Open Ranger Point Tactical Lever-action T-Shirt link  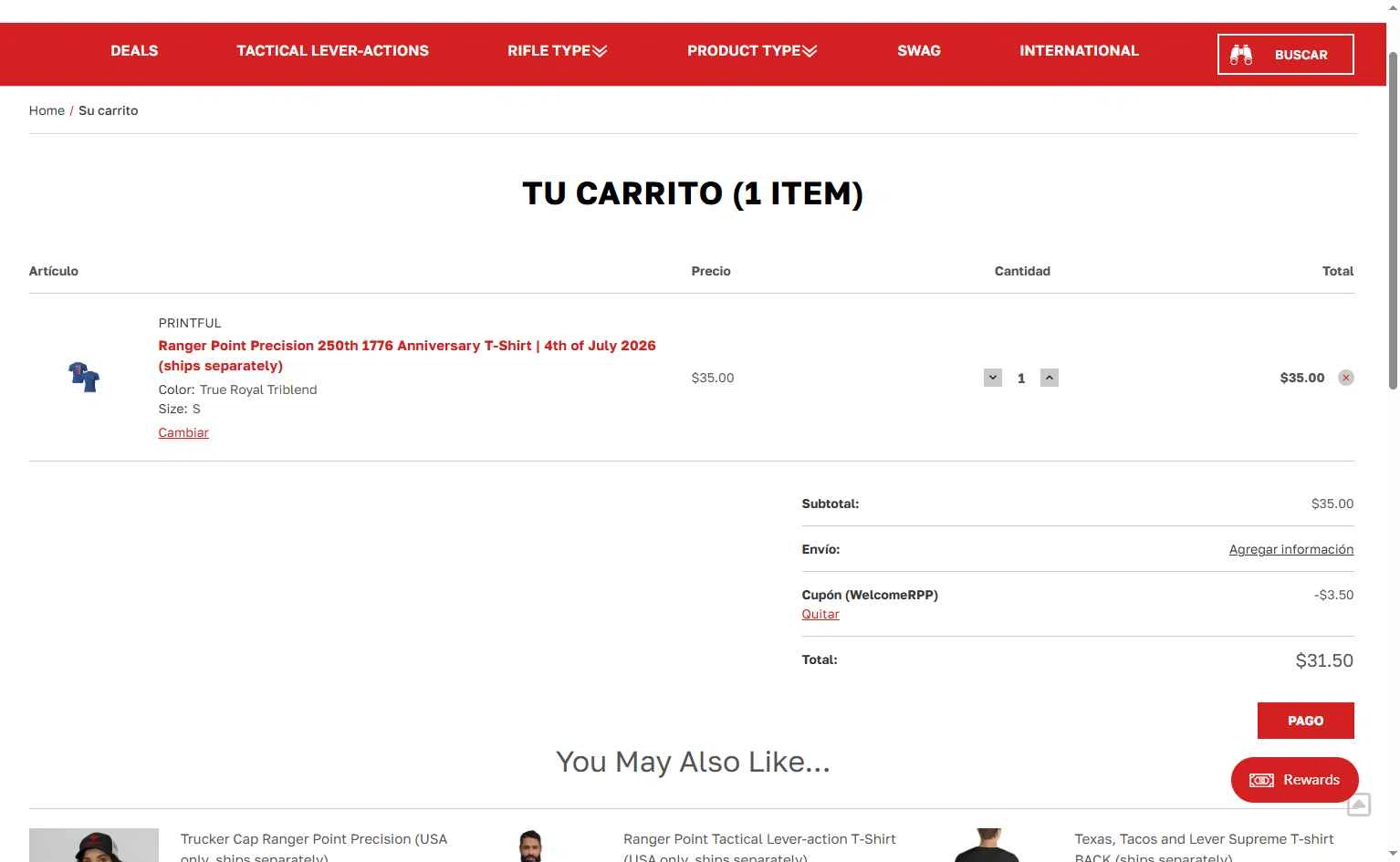[x=759, y=847]
